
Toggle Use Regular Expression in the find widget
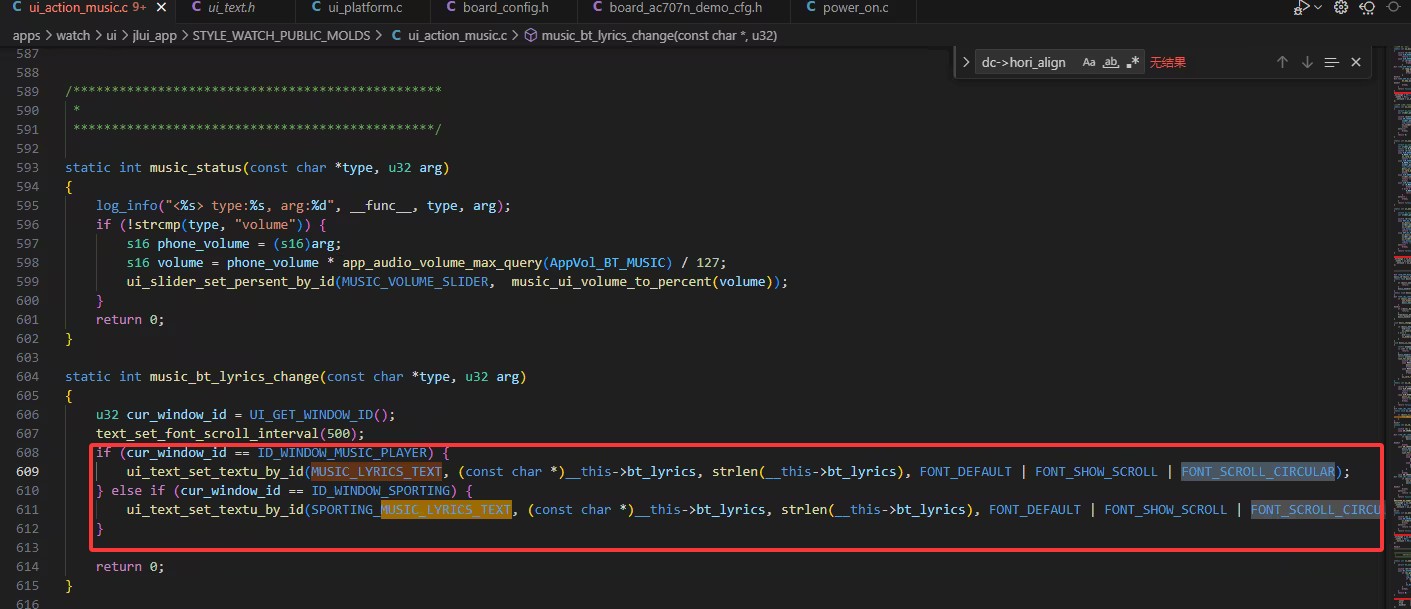[x=1132, y=62]
